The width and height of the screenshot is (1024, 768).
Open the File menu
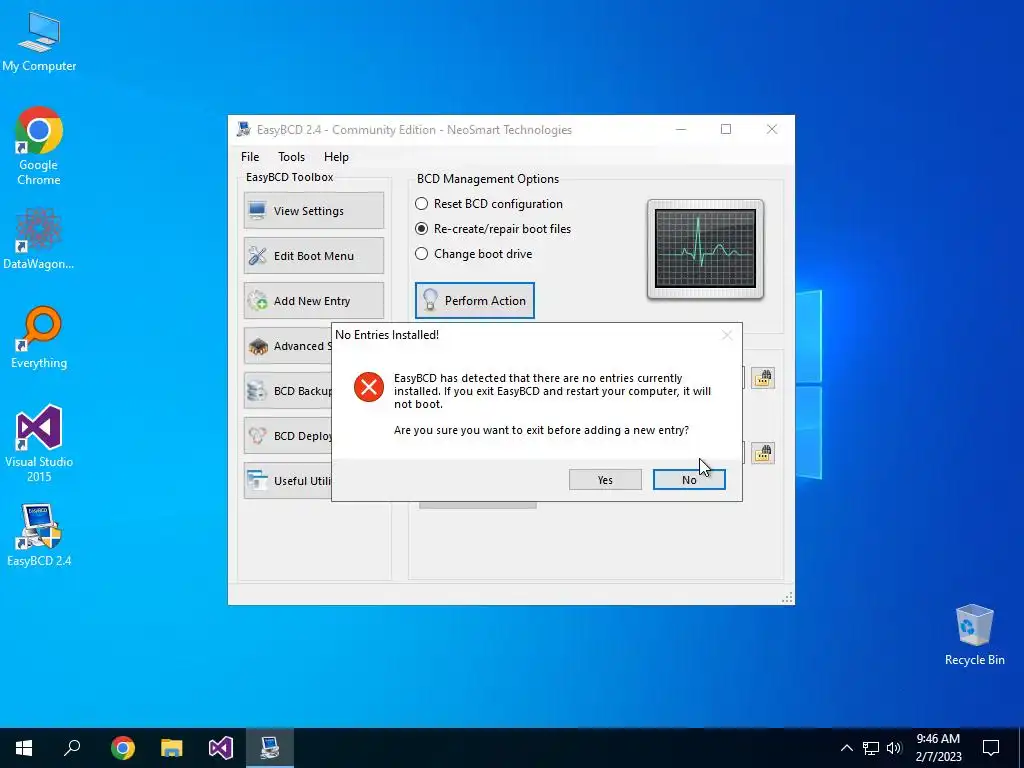(249, 157)
